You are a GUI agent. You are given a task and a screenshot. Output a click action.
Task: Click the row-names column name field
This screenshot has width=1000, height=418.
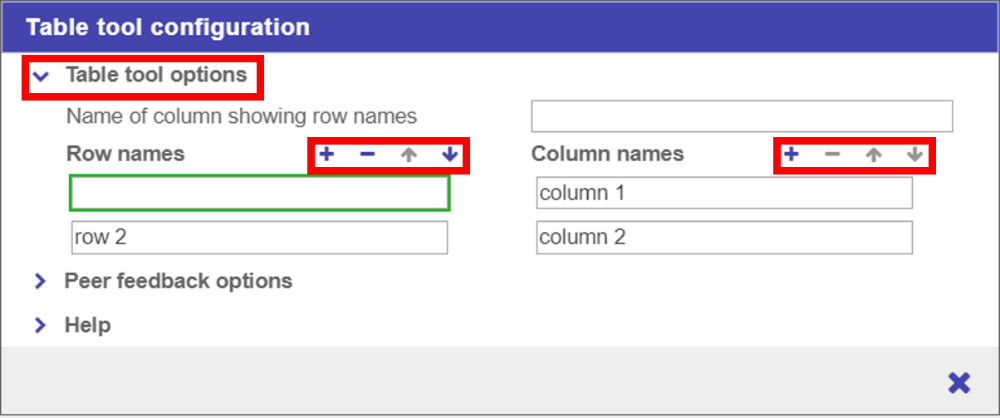[741, 116]
